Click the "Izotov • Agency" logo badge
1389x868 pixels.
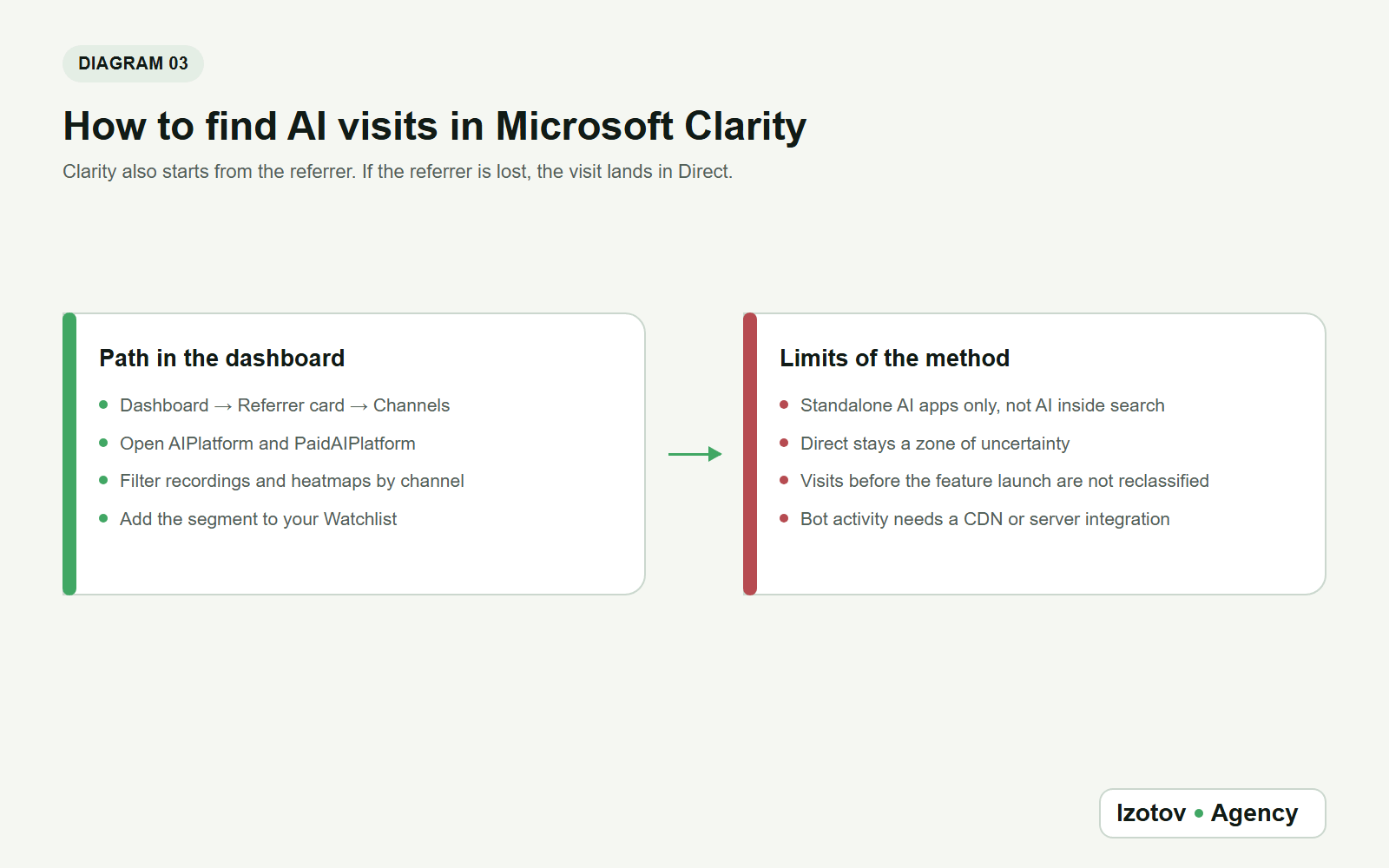pos(1213,813)
